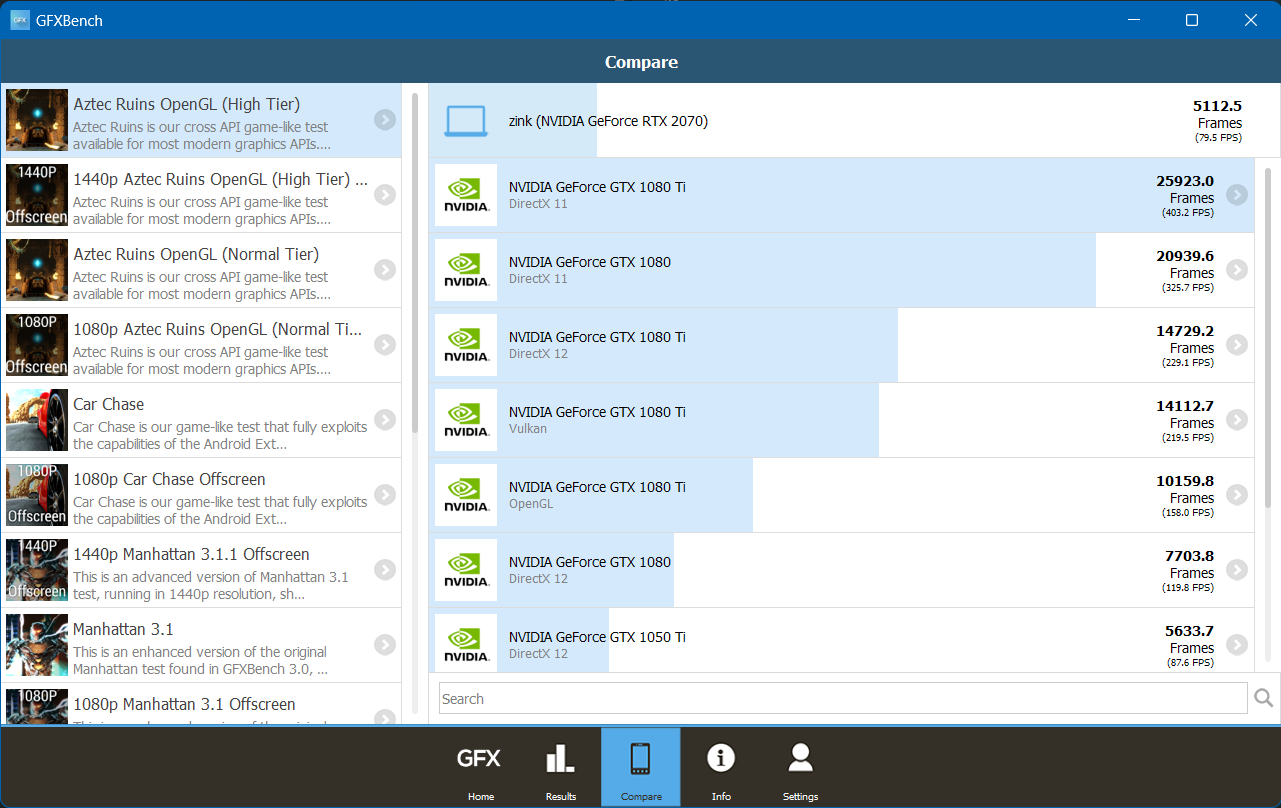1281x808 pixels.
Task: Open details arrow for GTX 1050 Ti DirectX 12
Action: click(1237, 645)
